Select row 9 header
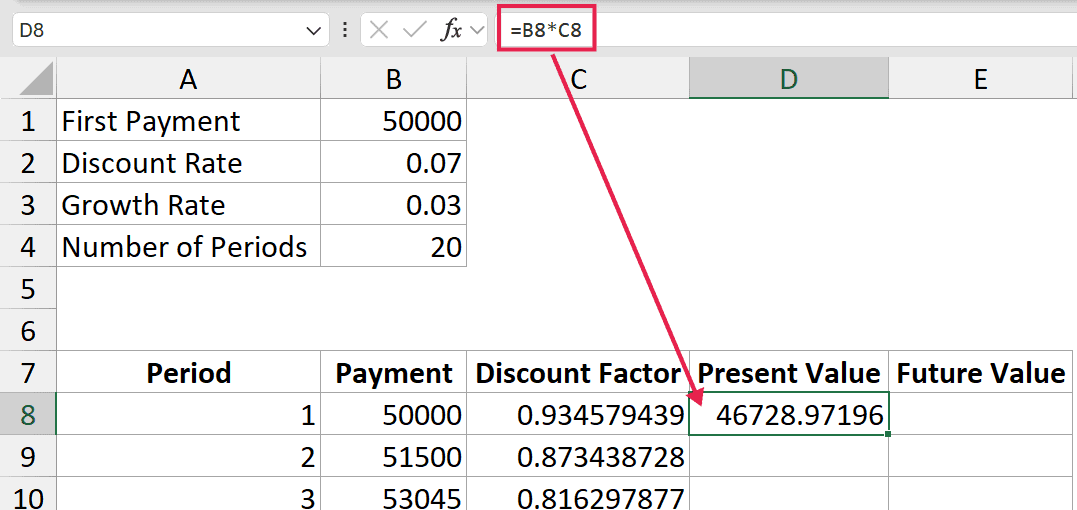Image resolution: width=1077 pixels, height=510 pixels. pos(27,456)
